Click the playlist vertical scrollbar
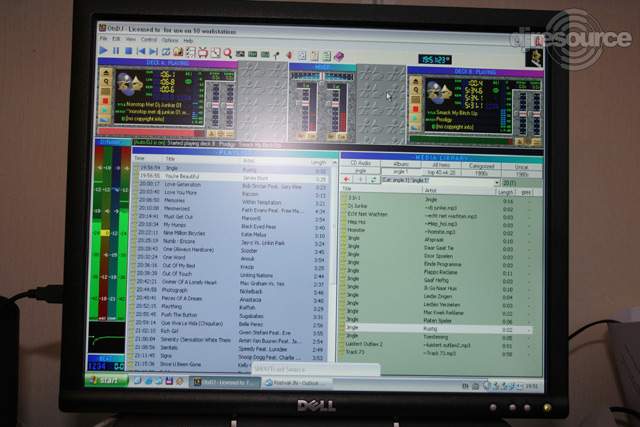The image size is (640, 427). click(x=334, y=261)
